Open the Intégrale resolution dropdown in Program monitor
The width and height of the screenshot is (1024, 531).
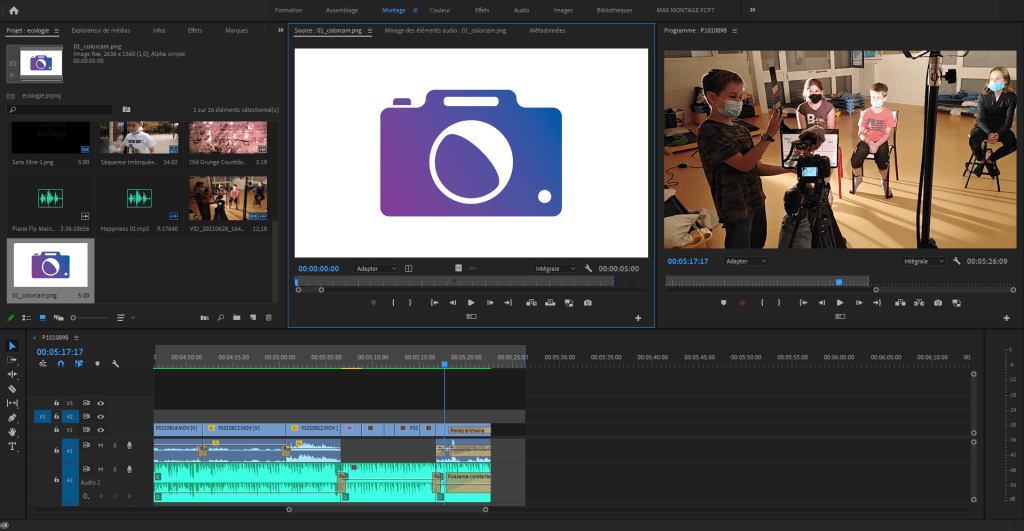(921, 261)
